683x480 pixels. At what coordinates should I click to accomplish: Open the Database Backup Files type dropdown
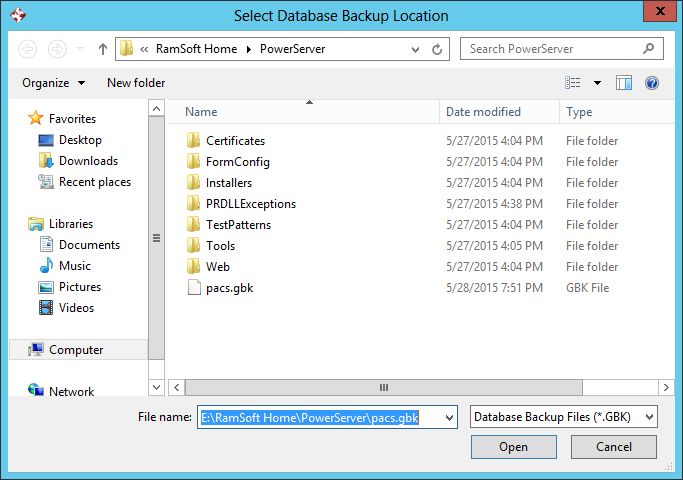click(563, 417)
